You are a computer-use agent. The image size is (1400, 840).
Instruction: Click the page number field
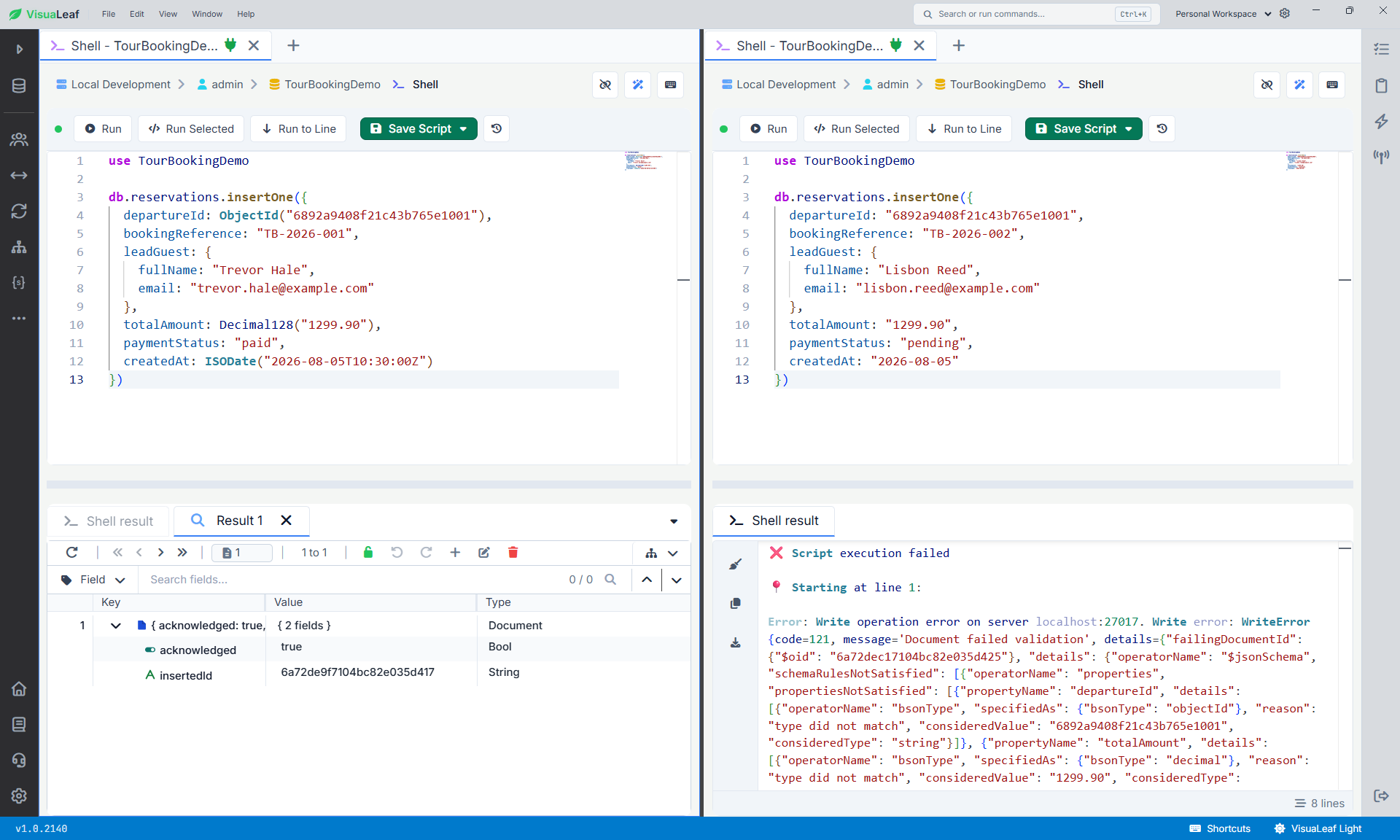(242, 553)
